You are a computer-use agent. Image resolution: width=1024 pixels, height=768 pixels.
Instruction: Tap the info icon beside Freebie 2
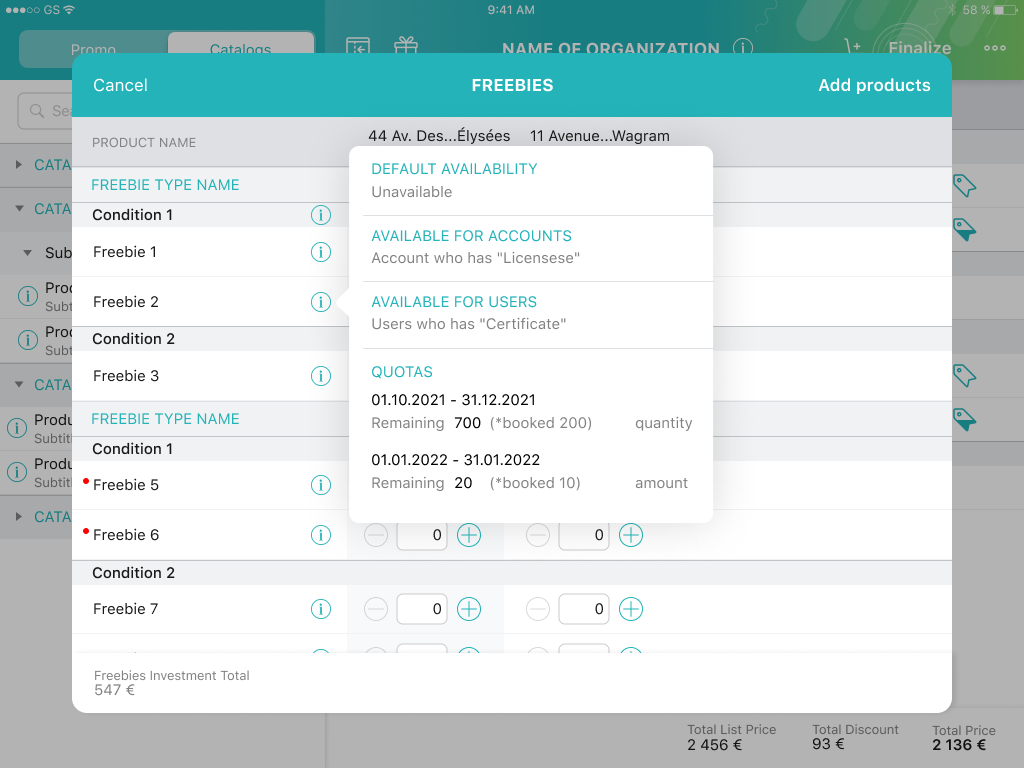click(x=320, y=302)
